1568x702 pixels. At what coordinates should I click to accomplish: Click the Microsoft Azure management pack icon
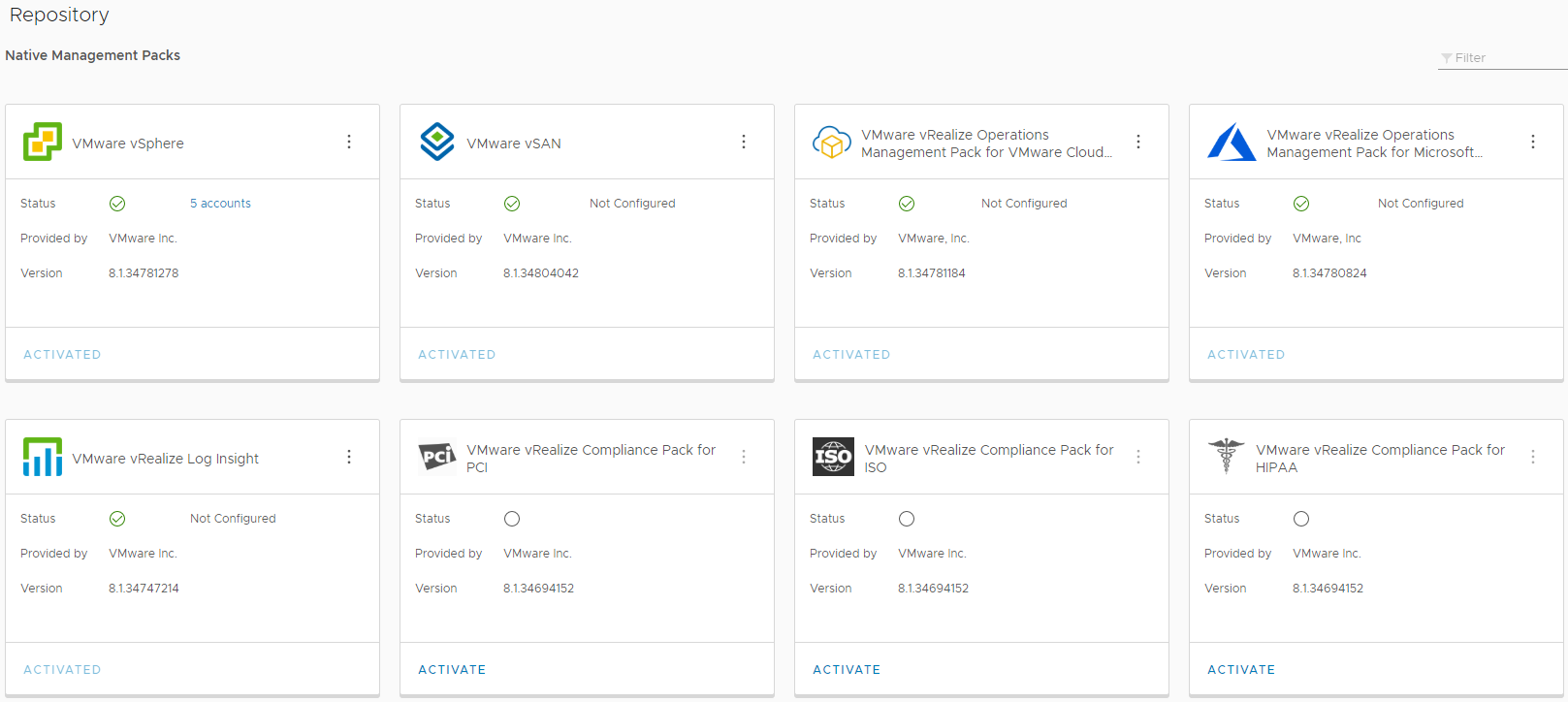1232,142
